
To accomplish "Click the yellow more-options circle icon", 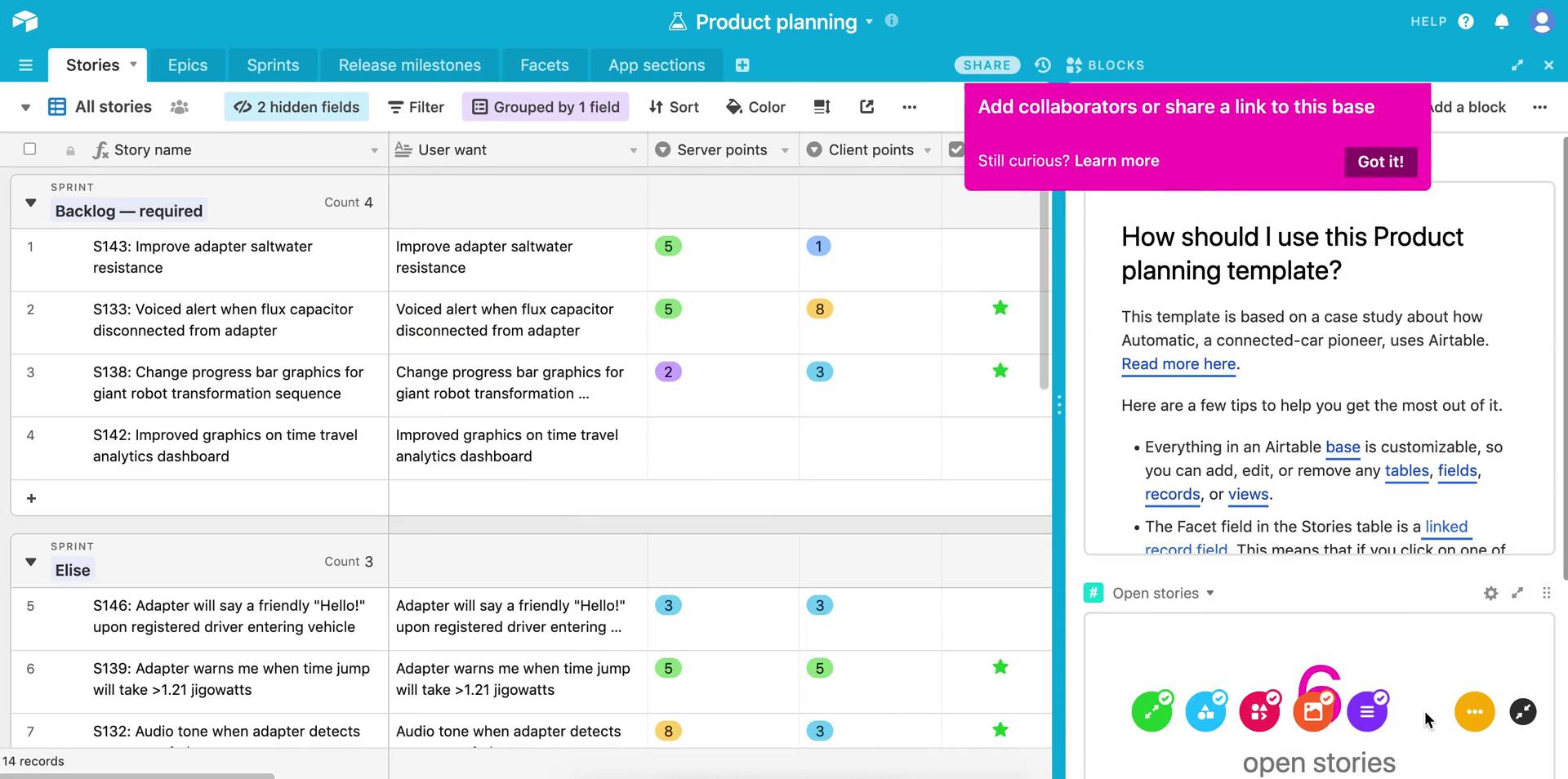I will pyautogui.click(x=1475, y=711).
